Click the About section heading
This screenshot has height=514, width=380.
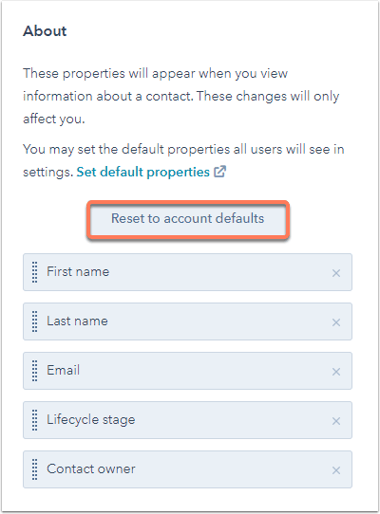(x=45, y=31)
